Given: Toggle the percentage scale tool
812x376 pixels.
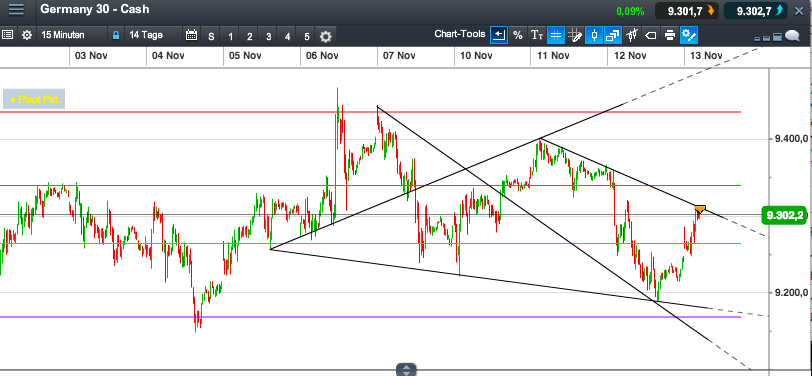Looking at the screenshot, I should (518, 35).
